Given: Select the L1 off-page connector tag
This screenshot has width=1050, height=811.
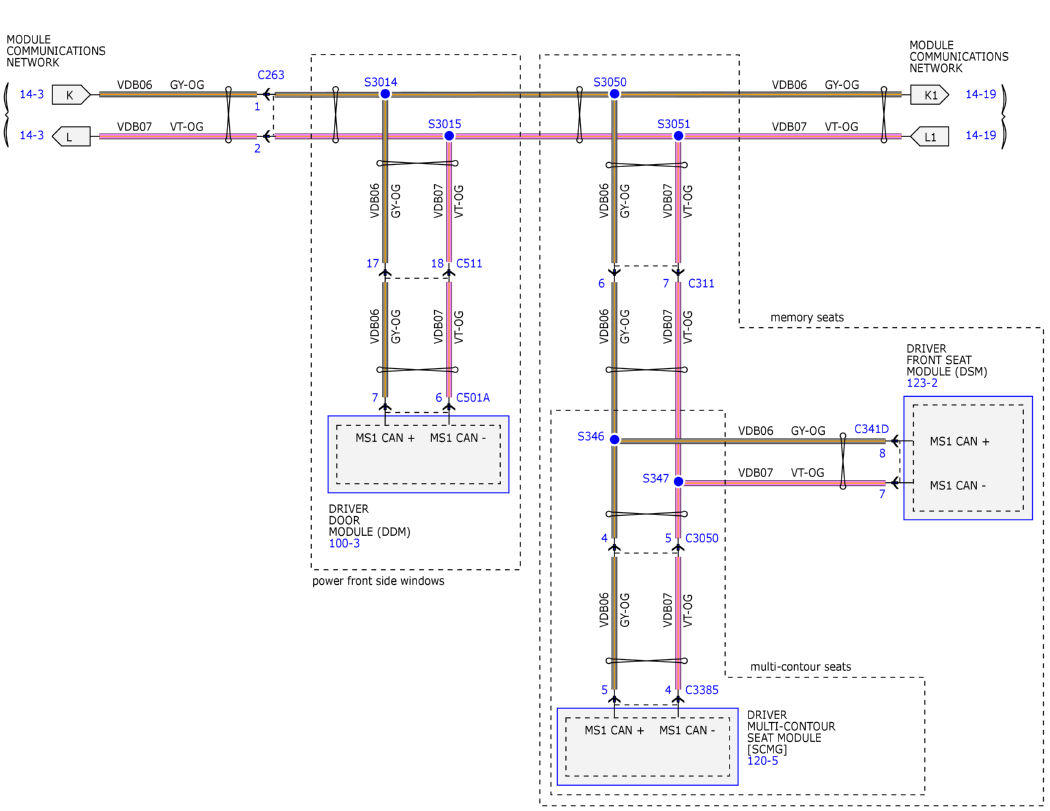Looking at the screenshot, I should tap(928, 135).
